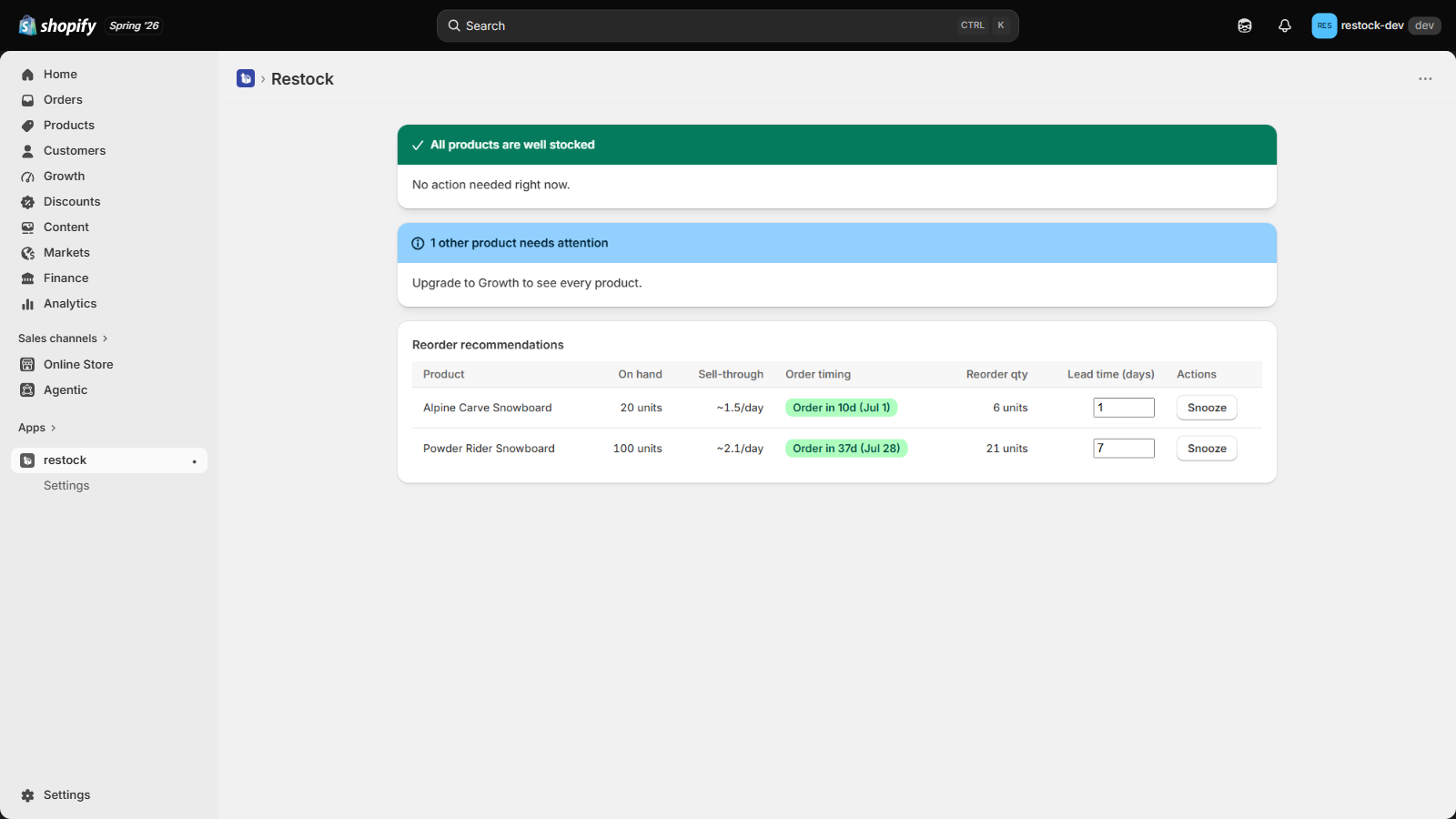
Task: Click the 'Reorder recommendations' heading
Action: click(x=488, y=345)
